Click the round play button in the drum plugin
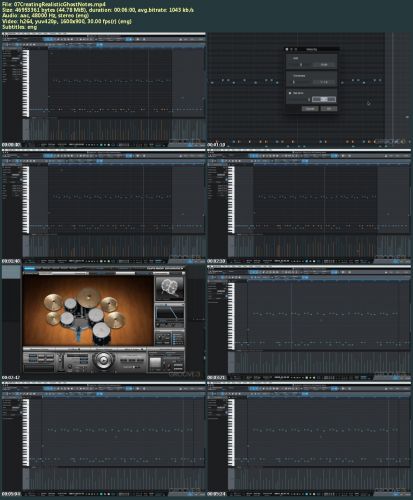 tap(103, 360)
